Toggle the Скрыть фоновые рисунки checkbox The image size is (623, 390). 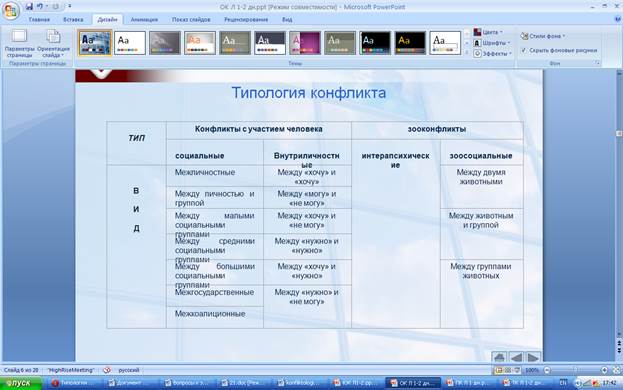click(x=524, y=50)
